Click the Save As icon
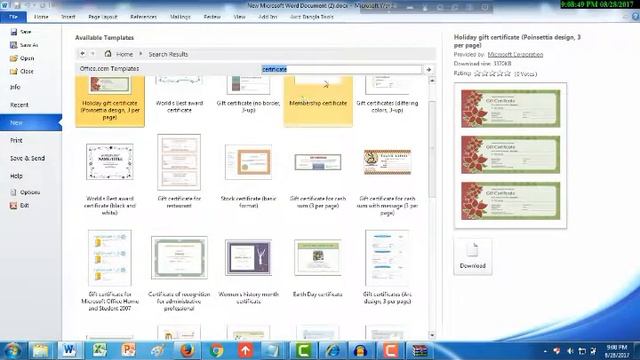The height and width of the screenshot is (360, 640). pyautogui.click(x=14, y=45)
